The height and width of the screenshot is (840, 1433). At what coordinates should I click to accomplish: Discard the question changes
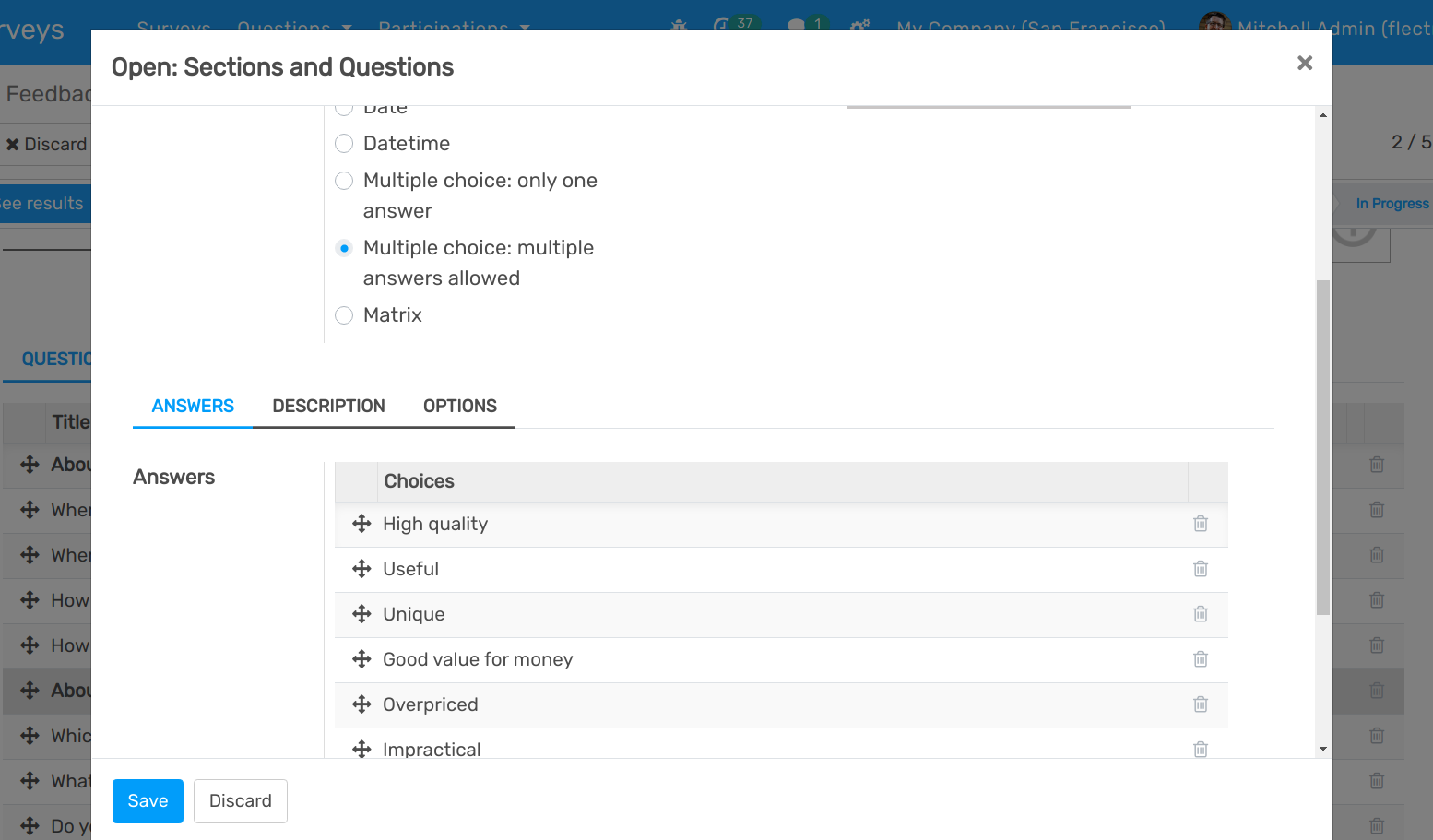pos(240,800)
